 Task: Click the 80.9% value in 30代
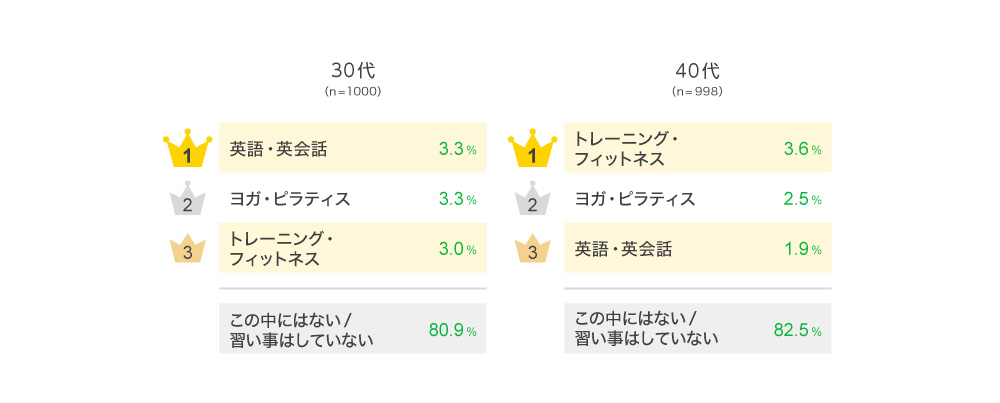[x=452, y=330]
